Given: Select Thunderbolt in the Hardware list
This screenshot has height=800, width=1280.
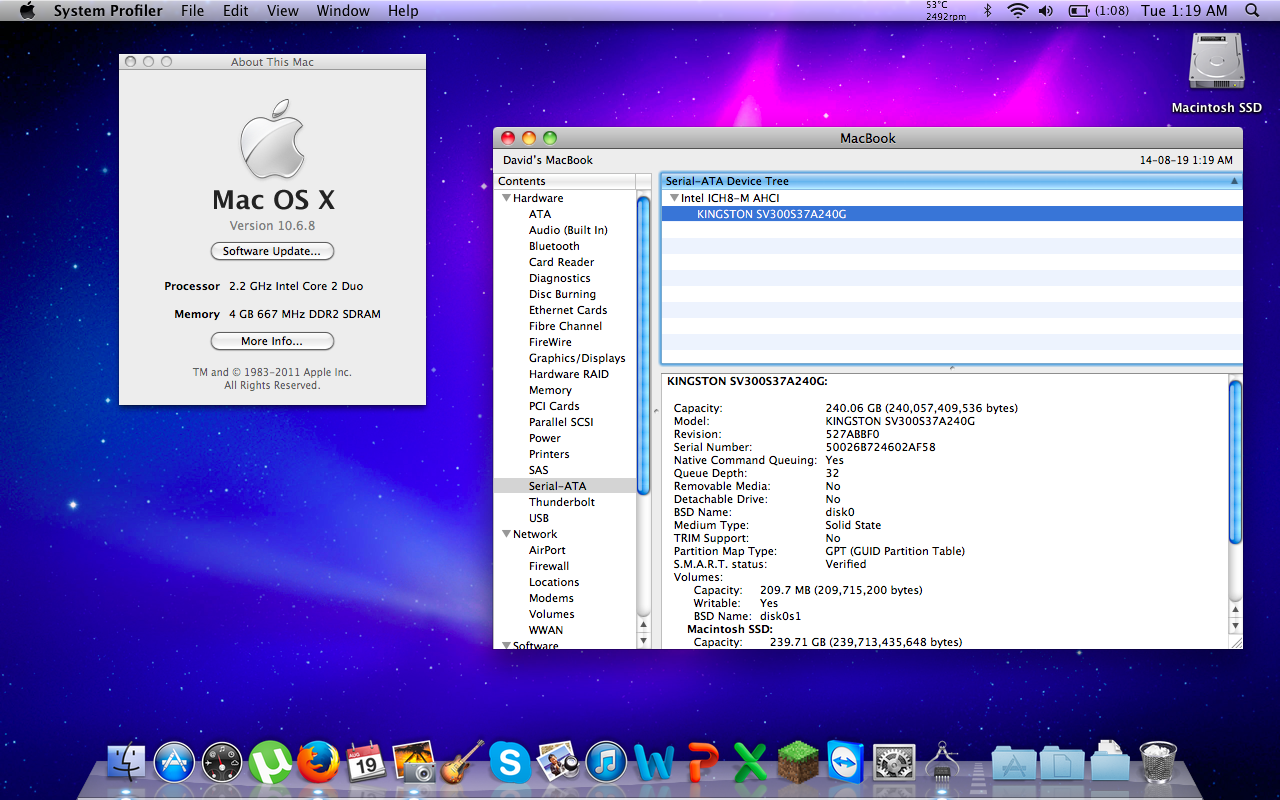Looking at the screenshot, I should (562, 502).
